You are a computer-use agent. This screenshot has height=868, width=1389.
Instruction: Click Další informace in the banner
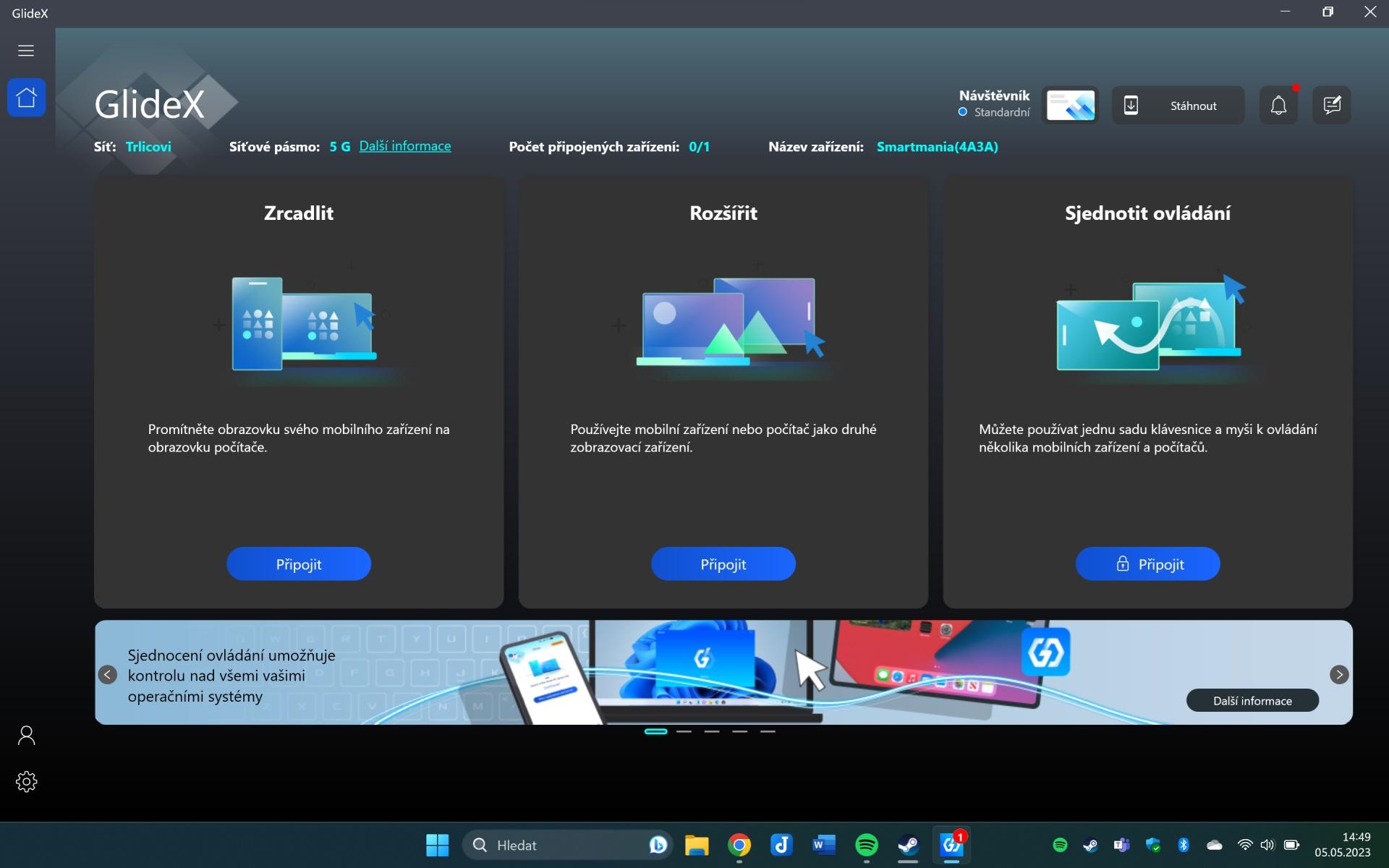[1252, 700]
